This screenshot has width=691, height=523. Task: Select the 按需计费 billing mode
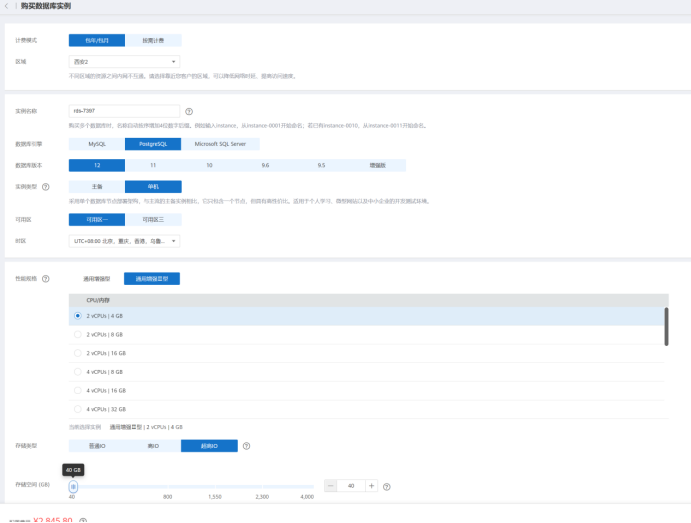153,41
